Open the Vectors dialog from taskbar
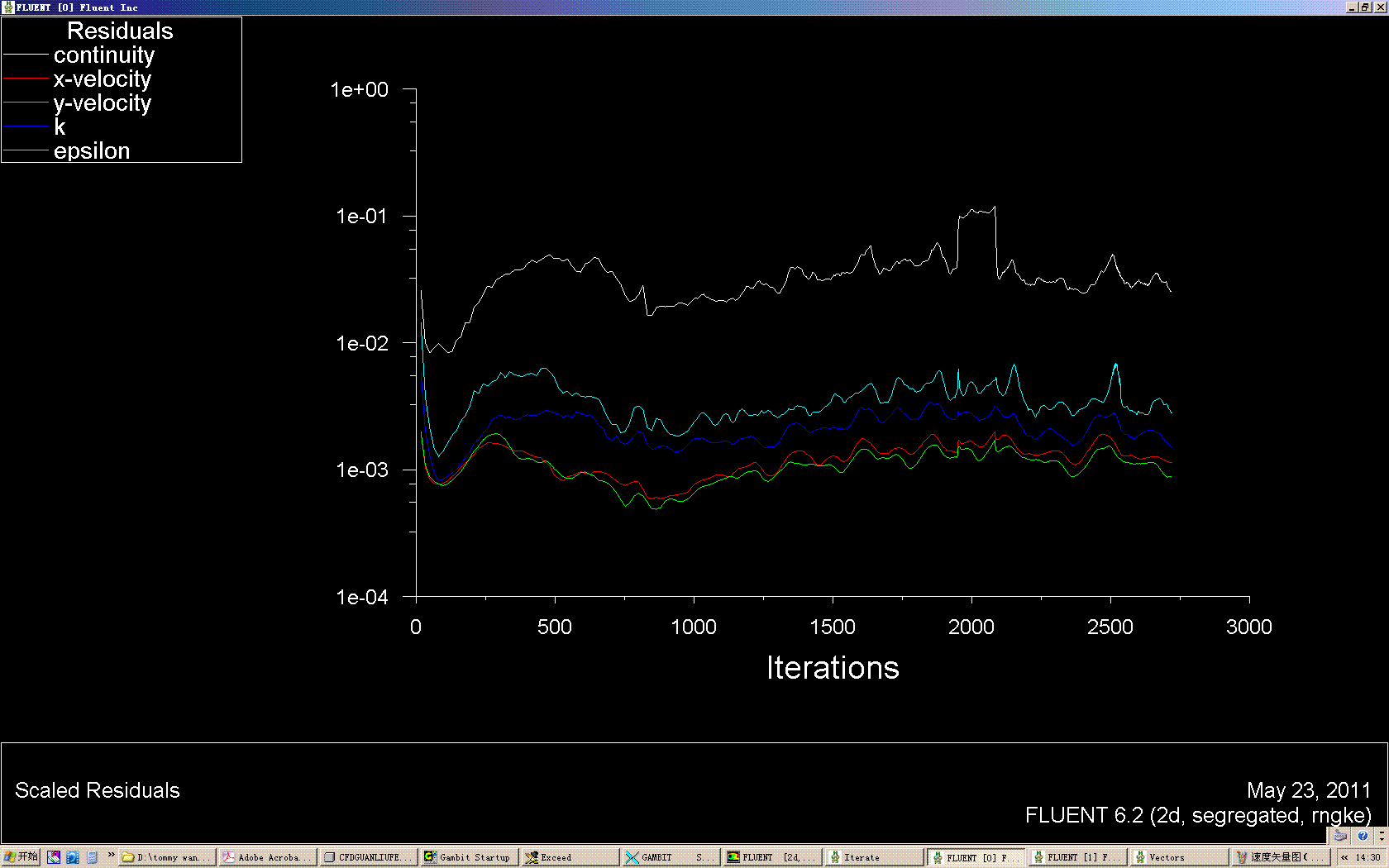Image resolution: width=1389 pixels, height=868 pixels. pos(1177,857)
